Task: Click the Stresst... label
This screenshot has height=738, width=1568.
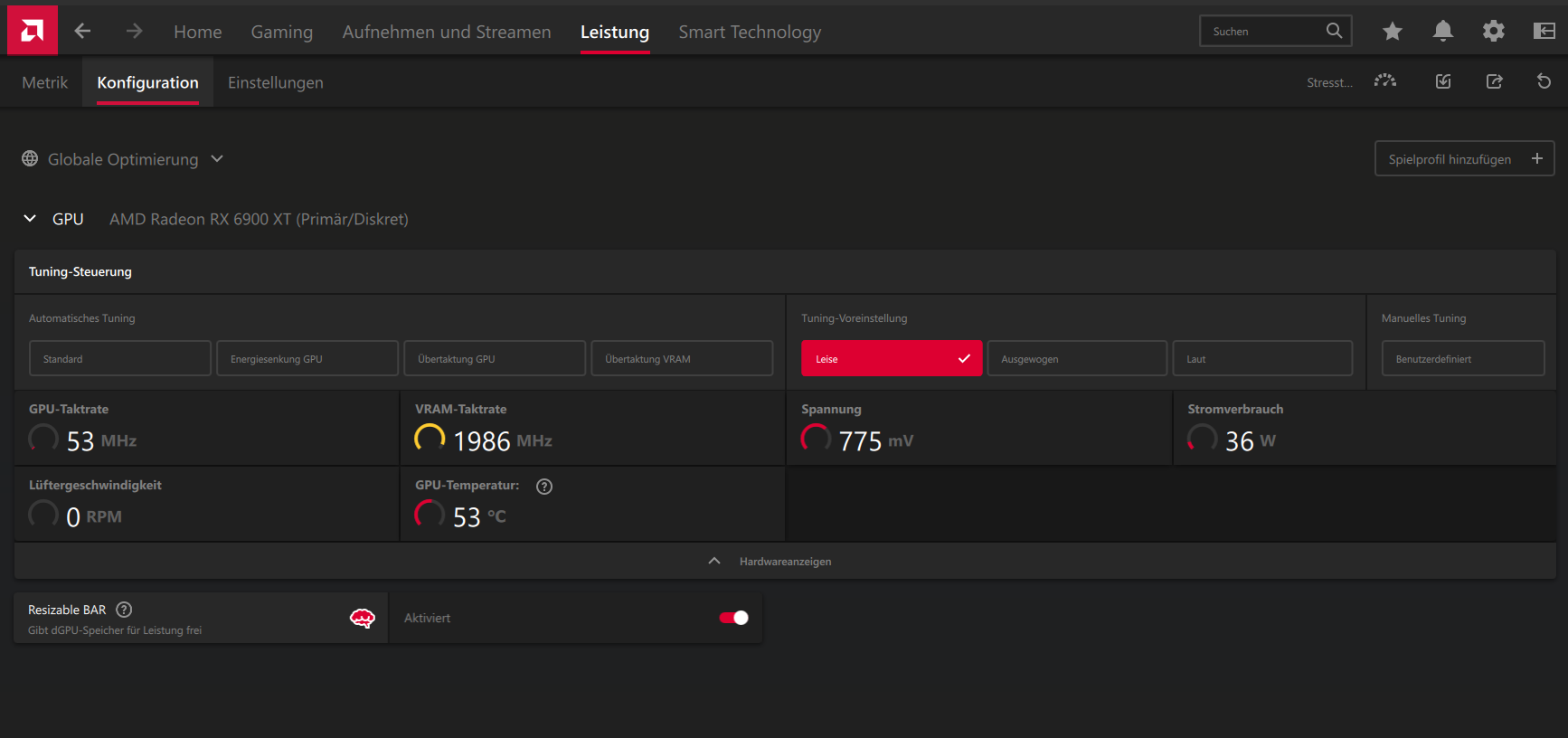Action: (x=1329, y=82)
